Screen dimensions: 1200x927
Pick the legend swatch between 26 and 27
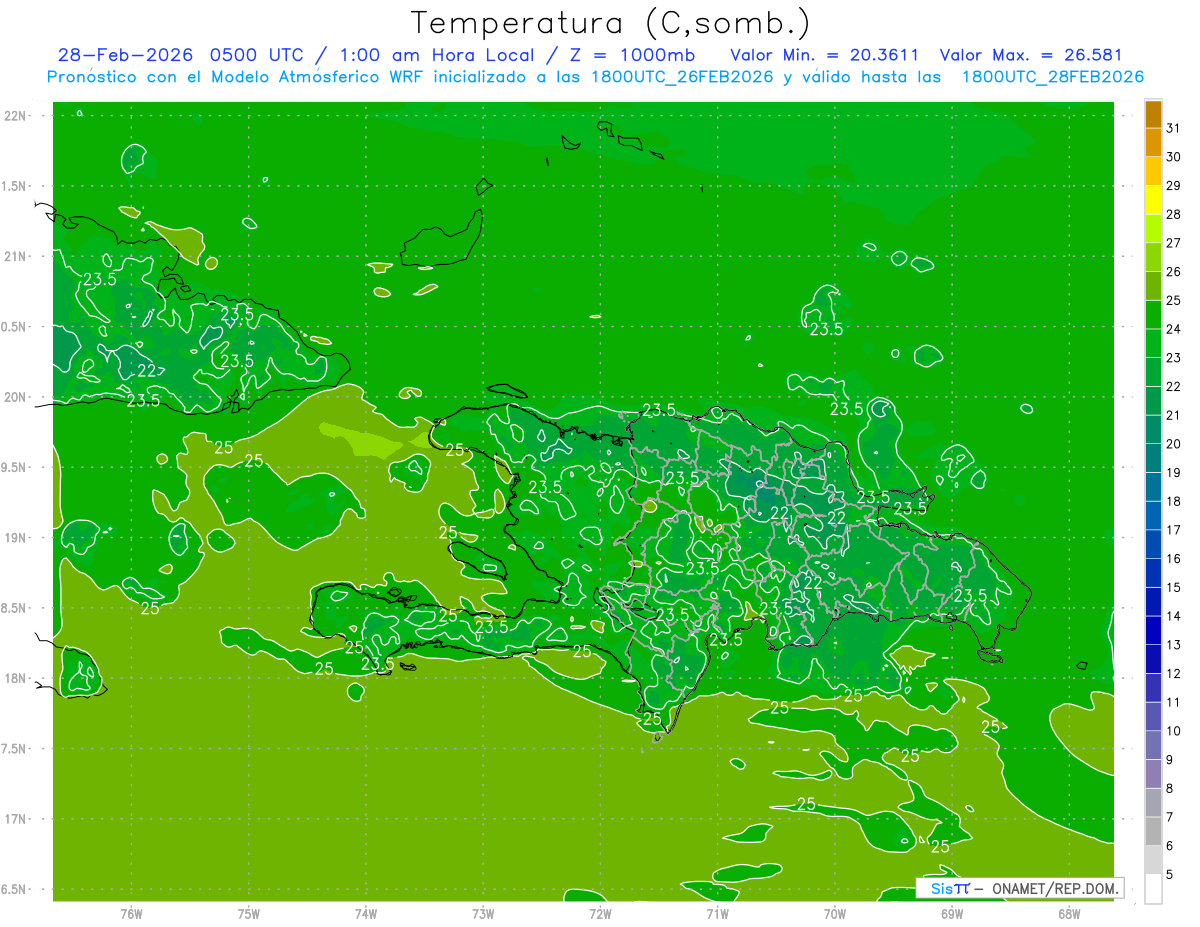pyautogui.click(x=1153, y=257)
